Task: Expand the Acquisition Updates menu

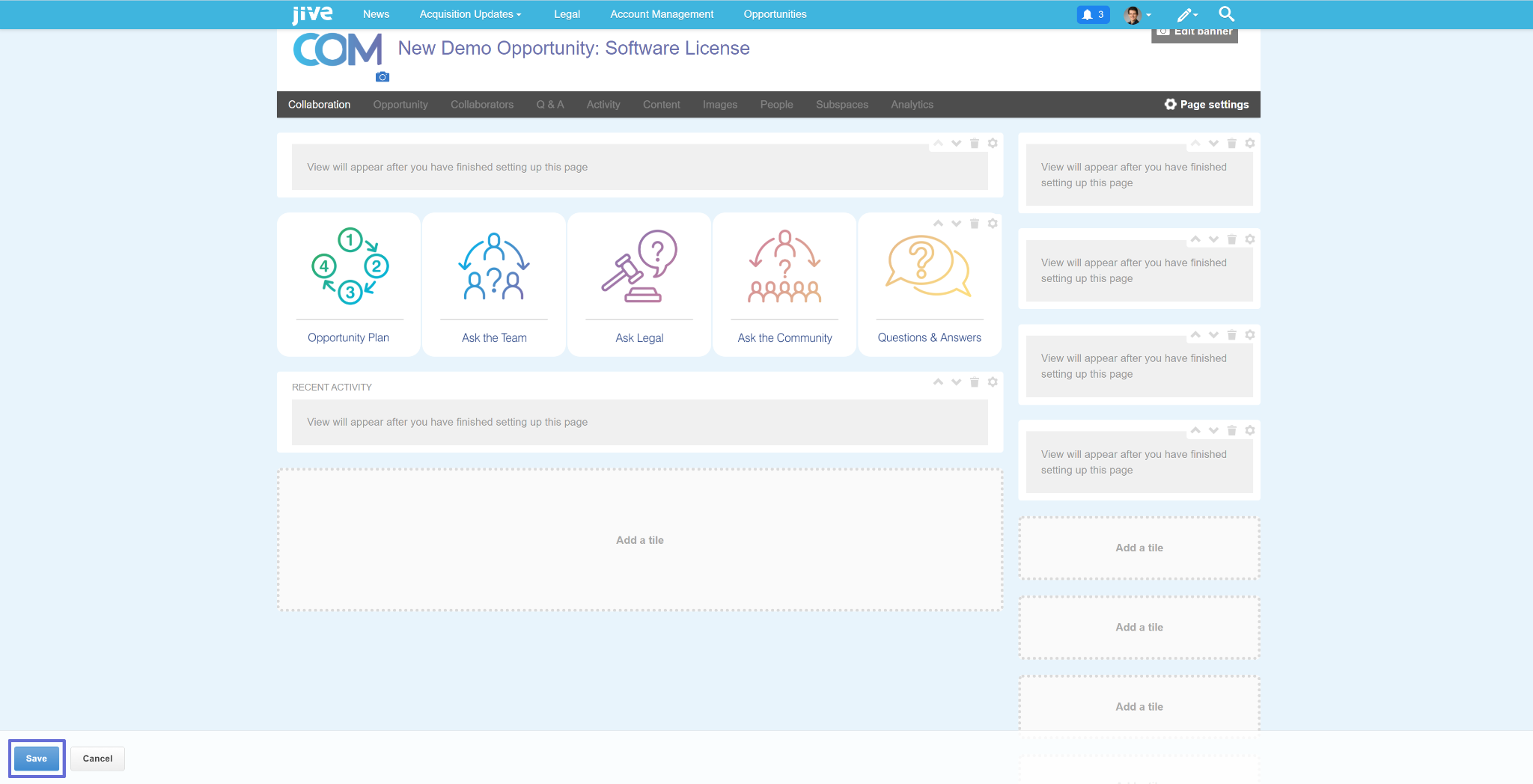Action: [x=470, y=14]
